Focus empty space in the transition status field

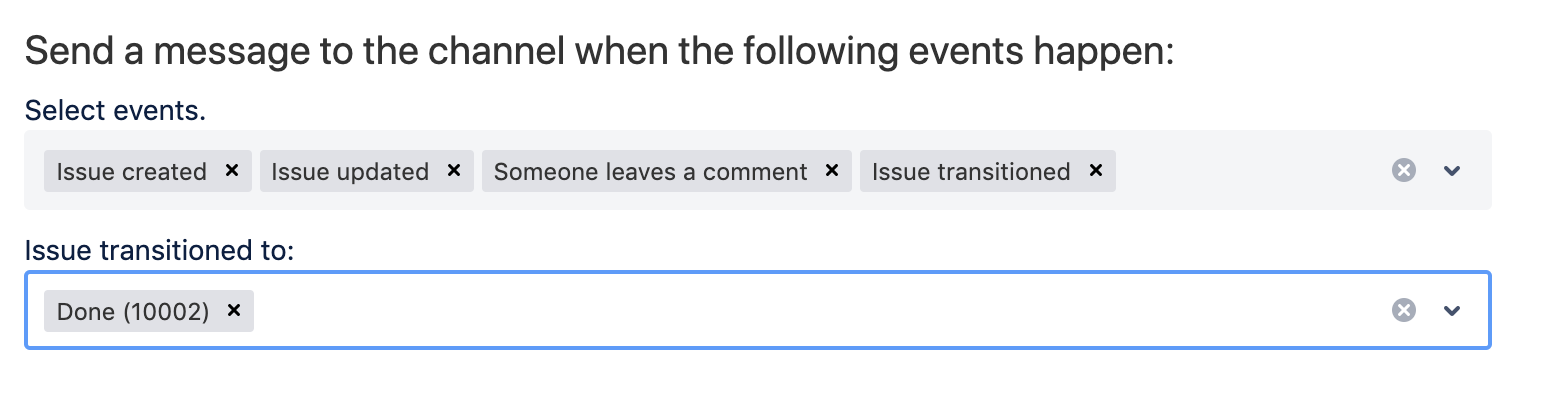(x=800, y=311)
